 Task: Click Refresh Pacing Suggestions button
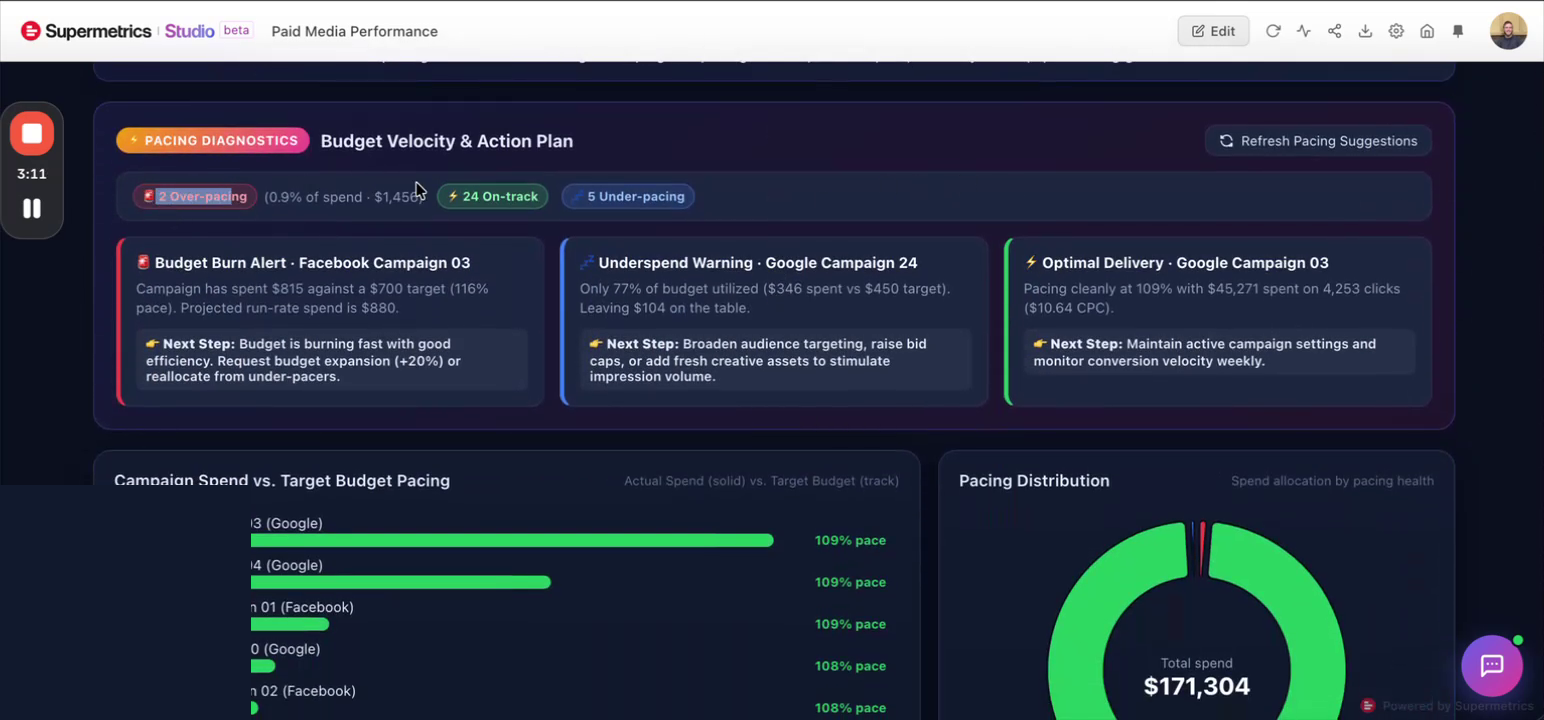tap(1318, 141)
